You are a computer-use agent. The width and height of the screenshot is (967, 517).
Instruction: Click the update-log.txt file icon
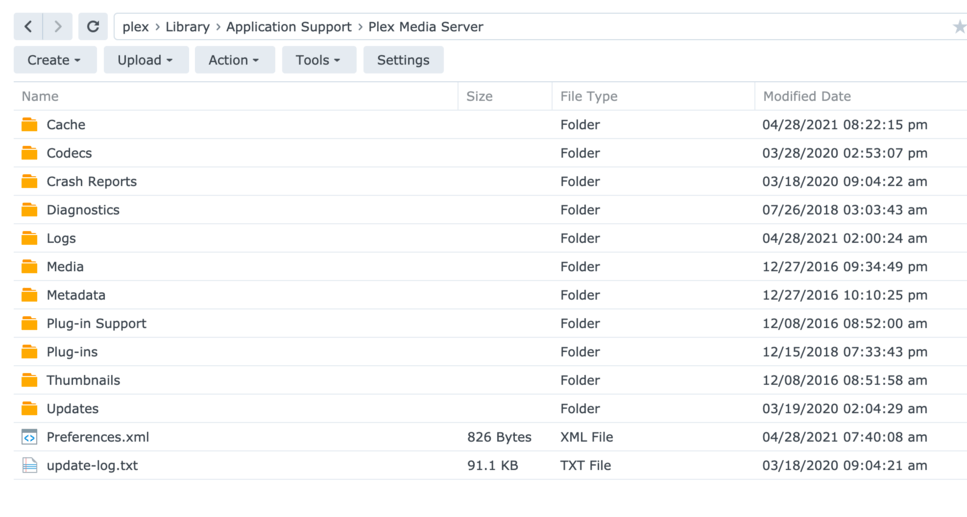coord(29,465)
